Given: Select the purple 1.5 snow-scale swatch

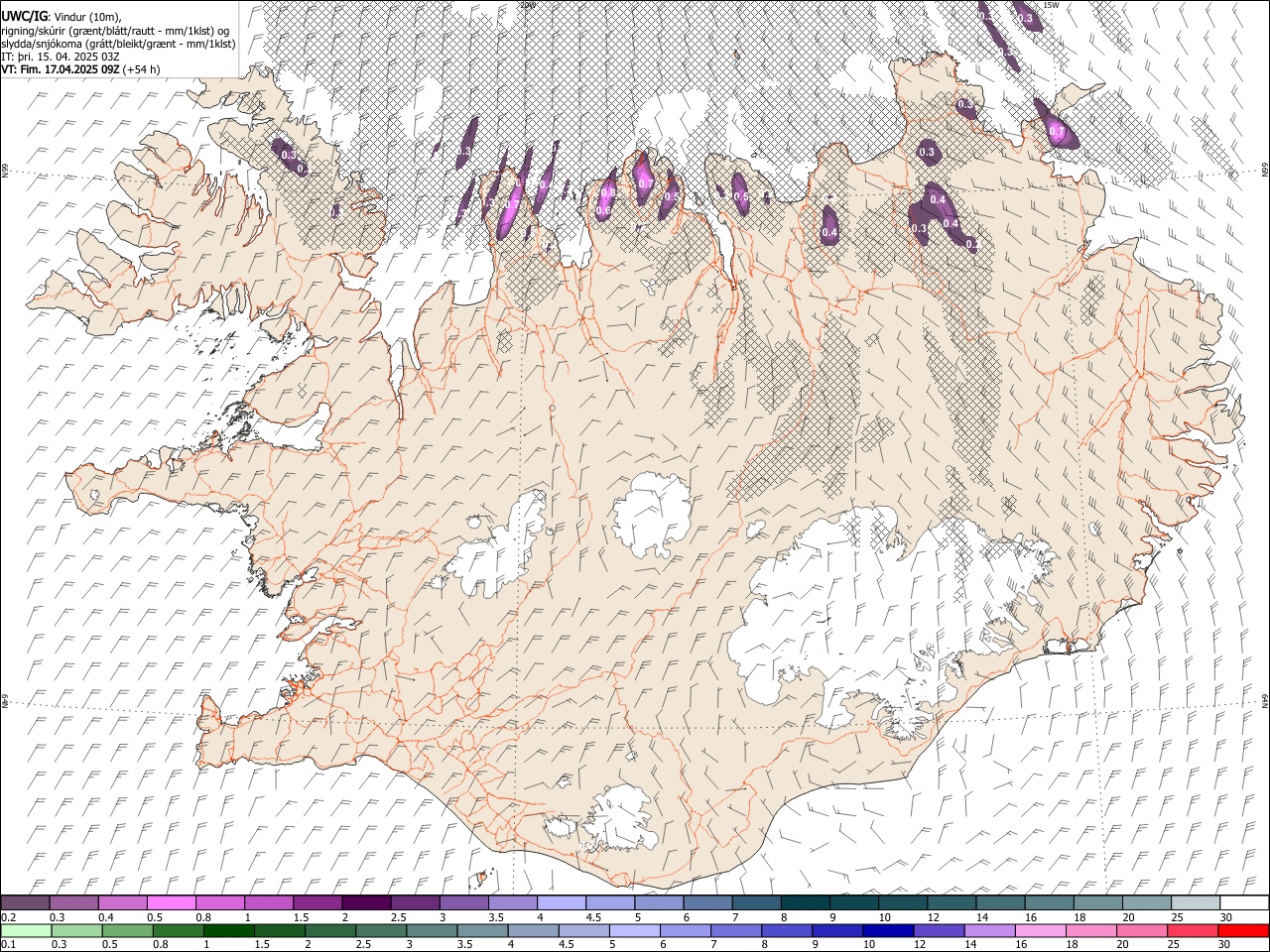Looking at the screenshot, I should 317,902.
